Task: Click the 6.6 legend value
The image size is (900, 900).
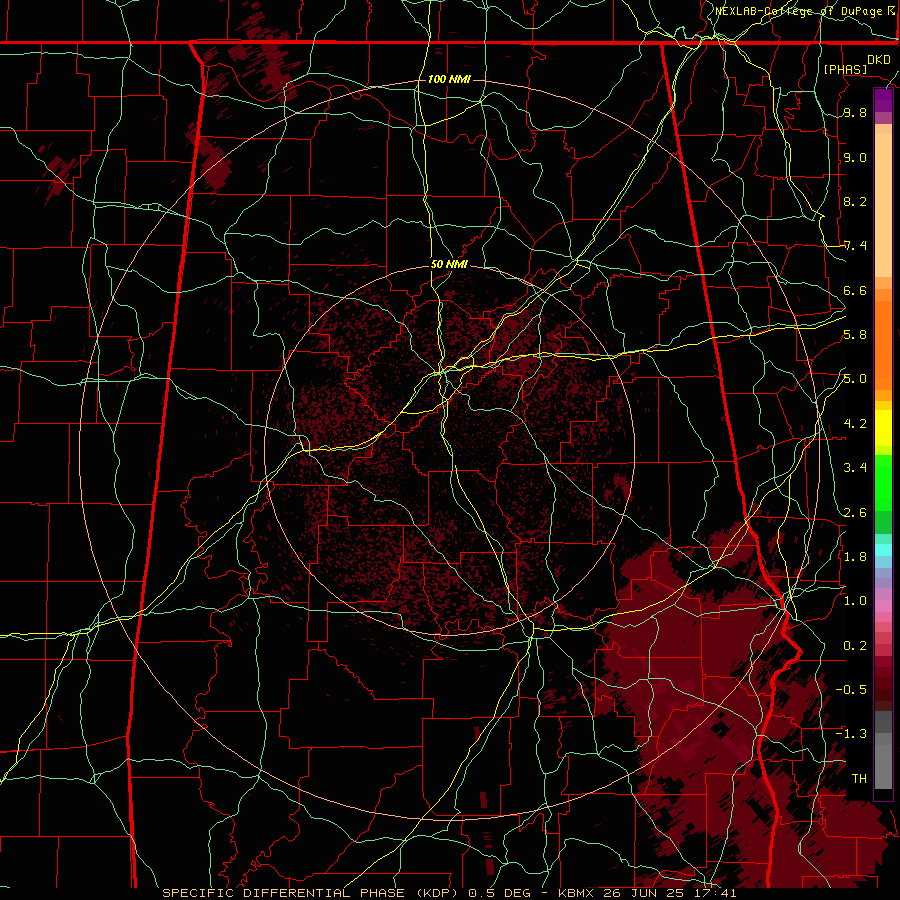Action: click(855, 290)
